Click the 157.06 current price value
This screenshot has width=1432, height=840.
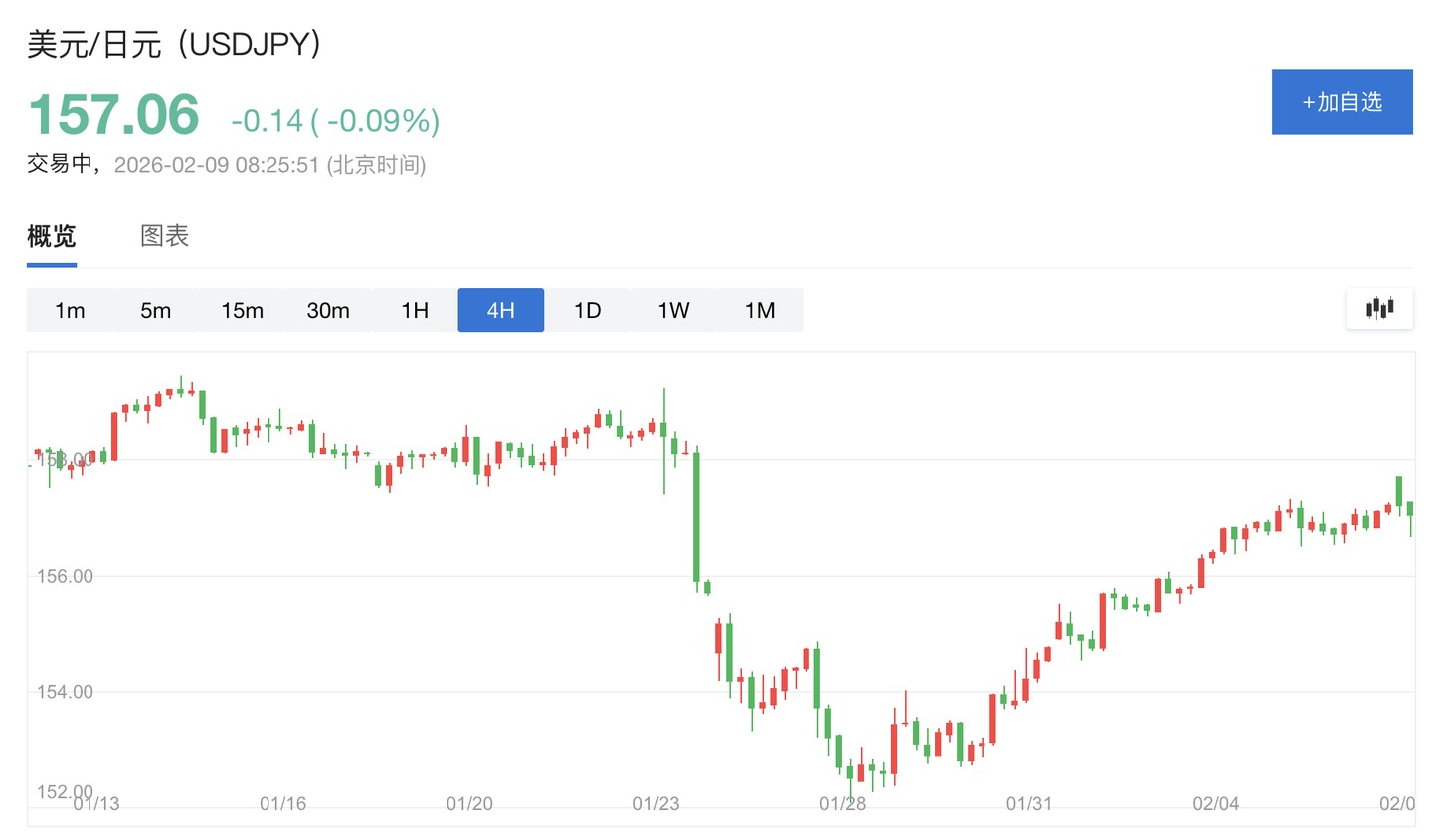click(113, 115)
